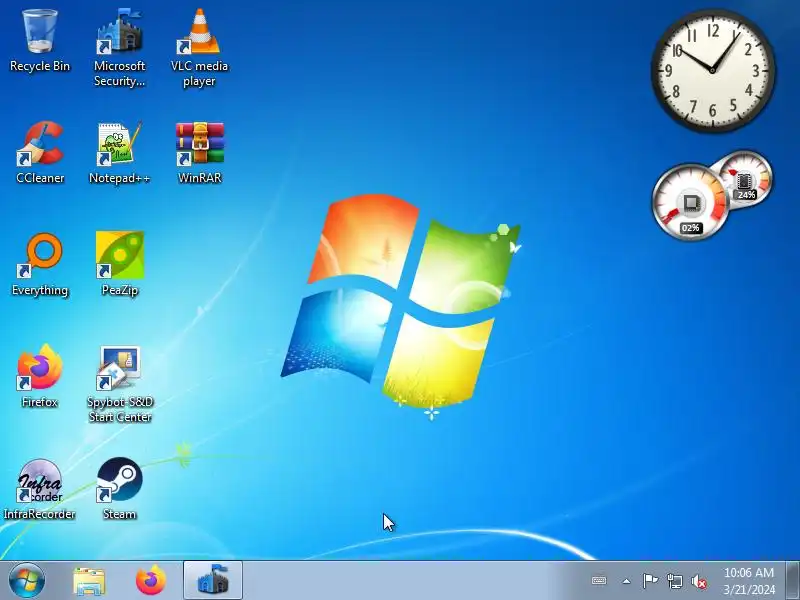Click the network connection tray icon
800x600 pixels.
(x=674, y=581)
